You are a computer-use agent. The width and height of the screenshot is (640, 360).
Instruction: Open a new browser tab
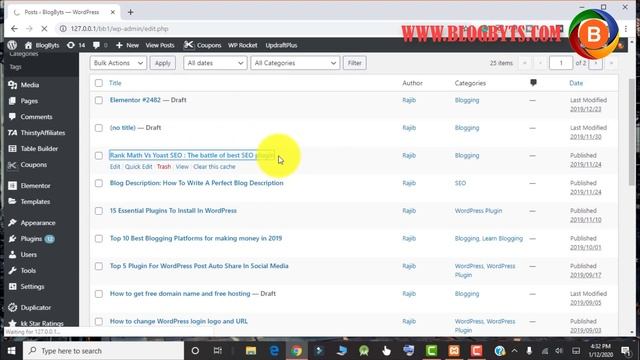pos(131,12)
